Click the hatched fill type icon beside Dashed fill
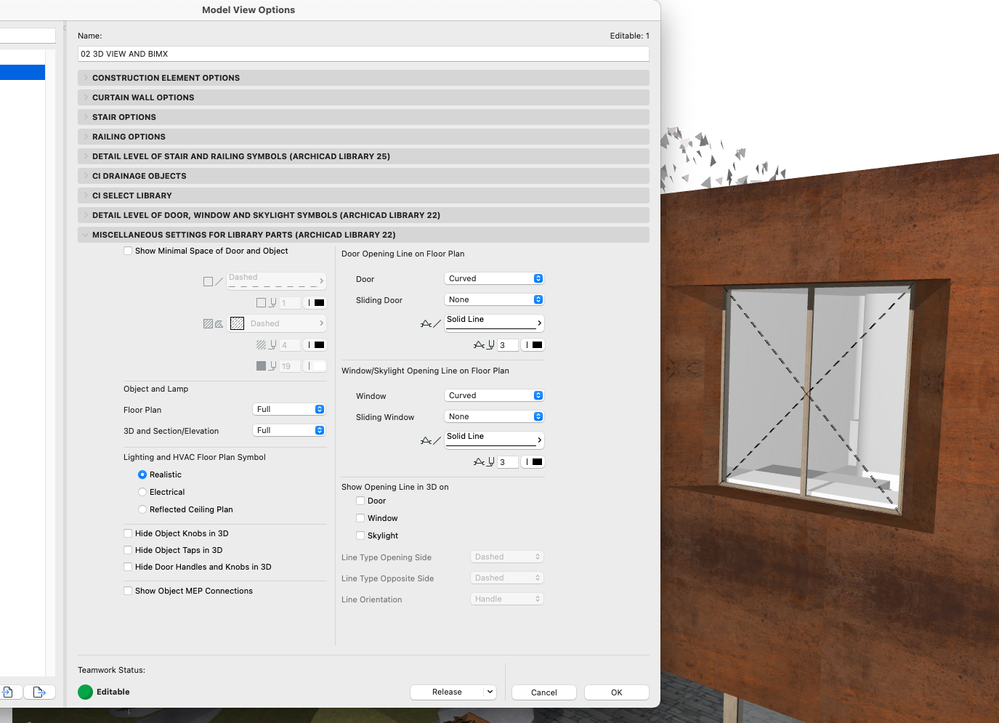Image resolution: width=999 pixels, height=723 pixels. point(213,324)
